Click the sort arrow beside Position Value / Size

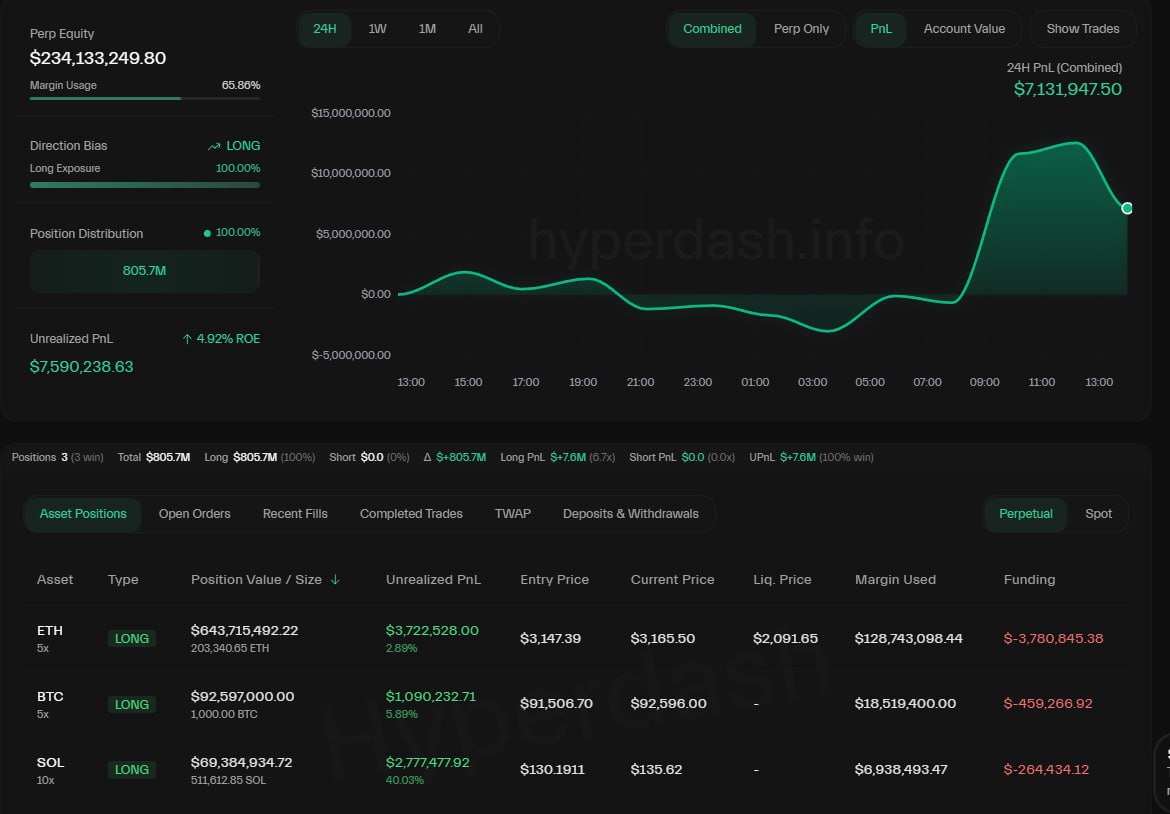tap(335, 580)
